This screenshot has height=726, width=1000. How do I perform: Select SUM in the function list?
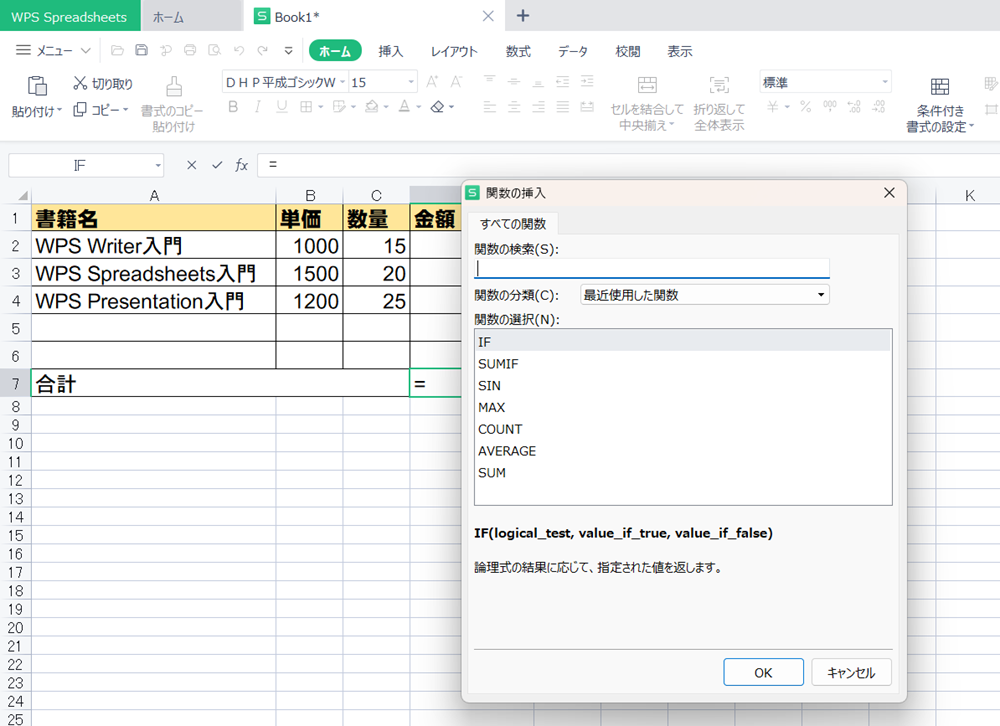point(682,473)
